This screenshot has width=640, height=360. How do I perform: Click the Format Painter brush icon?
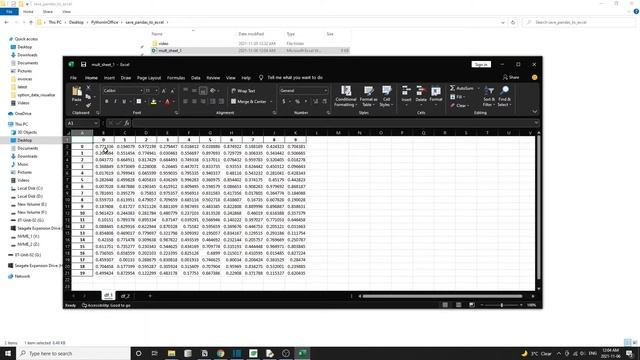pyautogui.click(x=88, y=105)
